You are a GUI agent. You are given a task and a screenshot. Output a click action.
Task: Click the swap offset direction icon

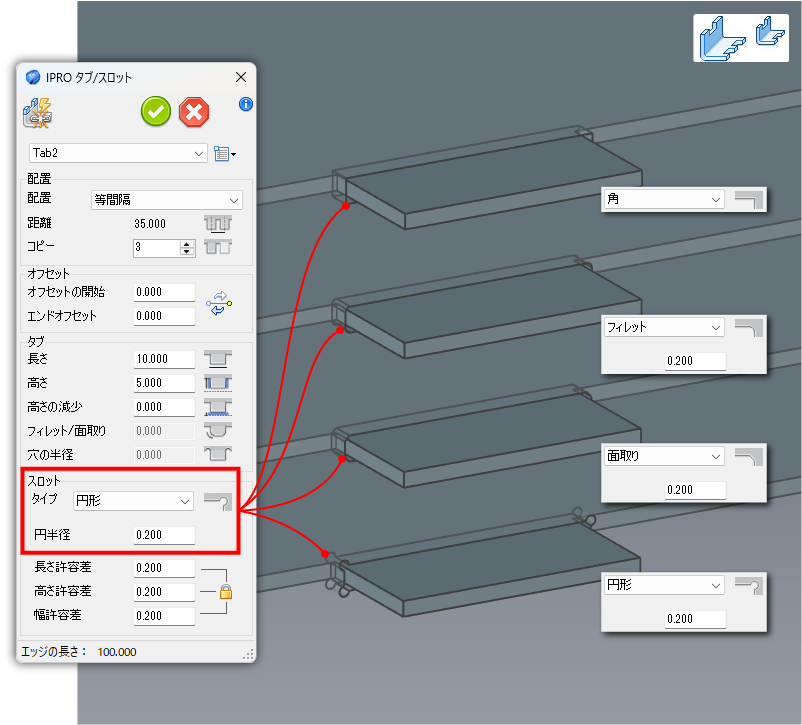(219, 303)
